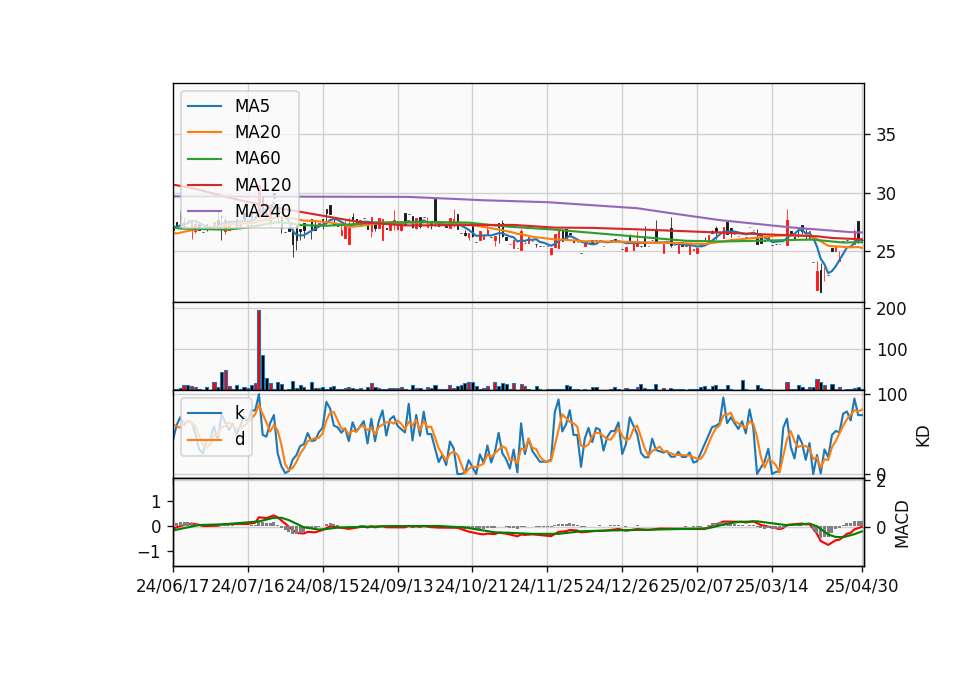Click the 1 tick on the MACD left axis
960x690 pixels.
156,502
